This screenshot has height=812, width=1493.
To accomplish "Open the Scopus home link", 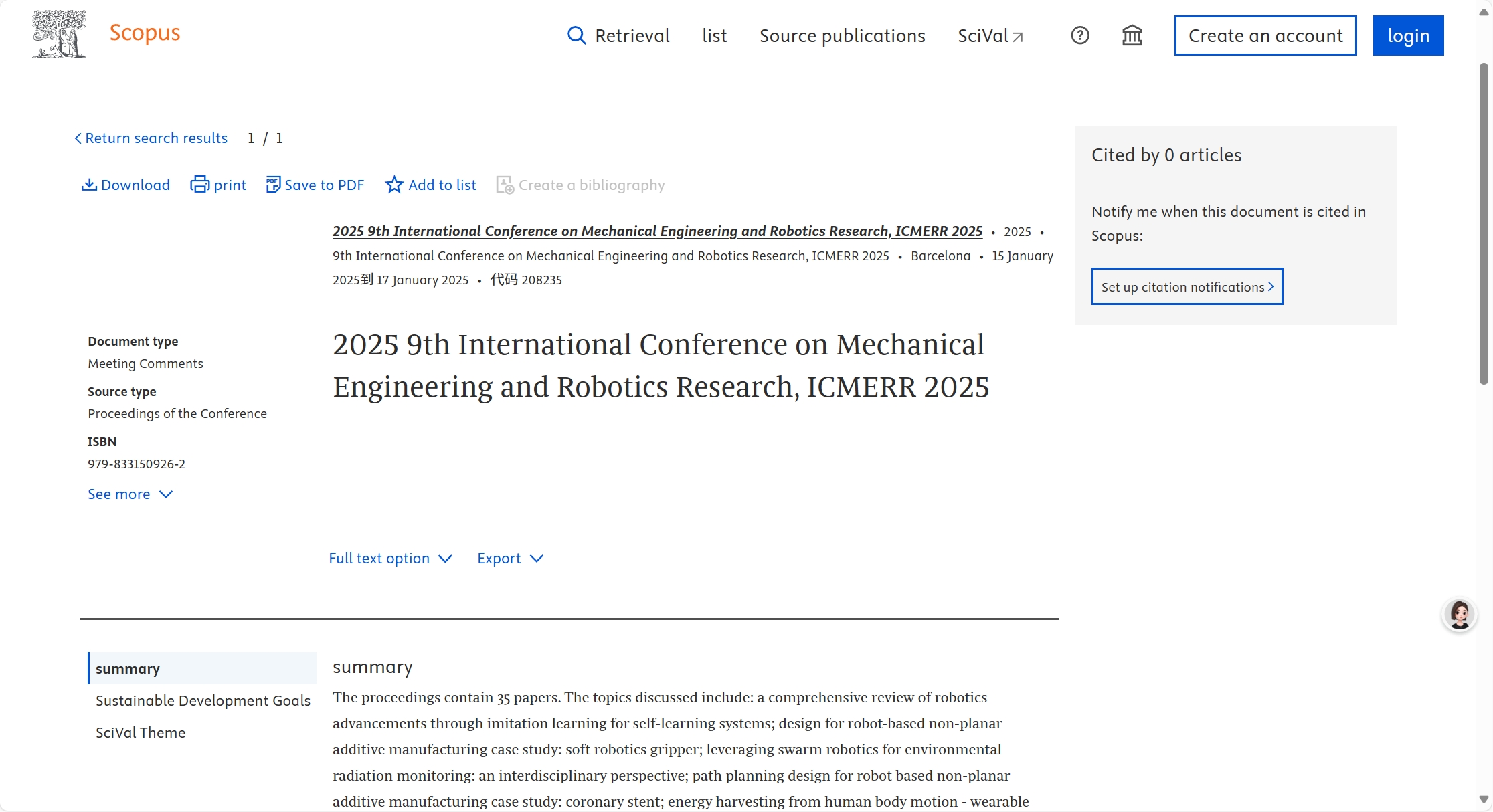I will pyautogui.click(x=145, y=33).
